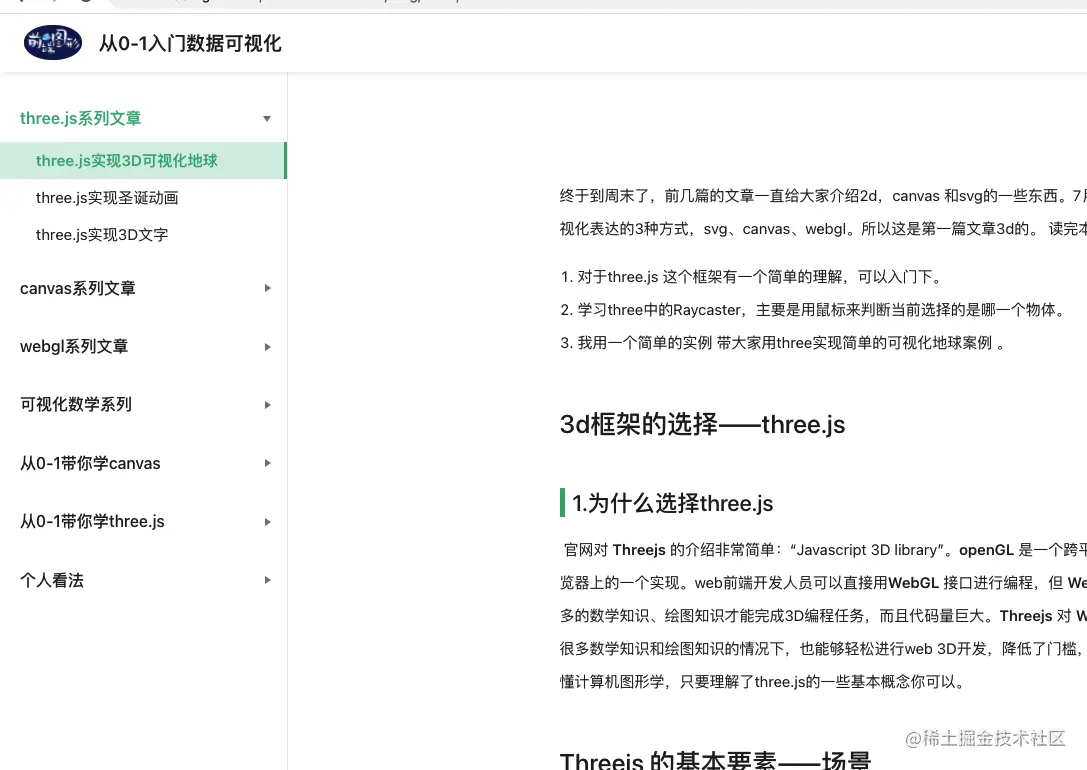
Task: Click the three.js系列文章 menu label
Action: (80, 118)
